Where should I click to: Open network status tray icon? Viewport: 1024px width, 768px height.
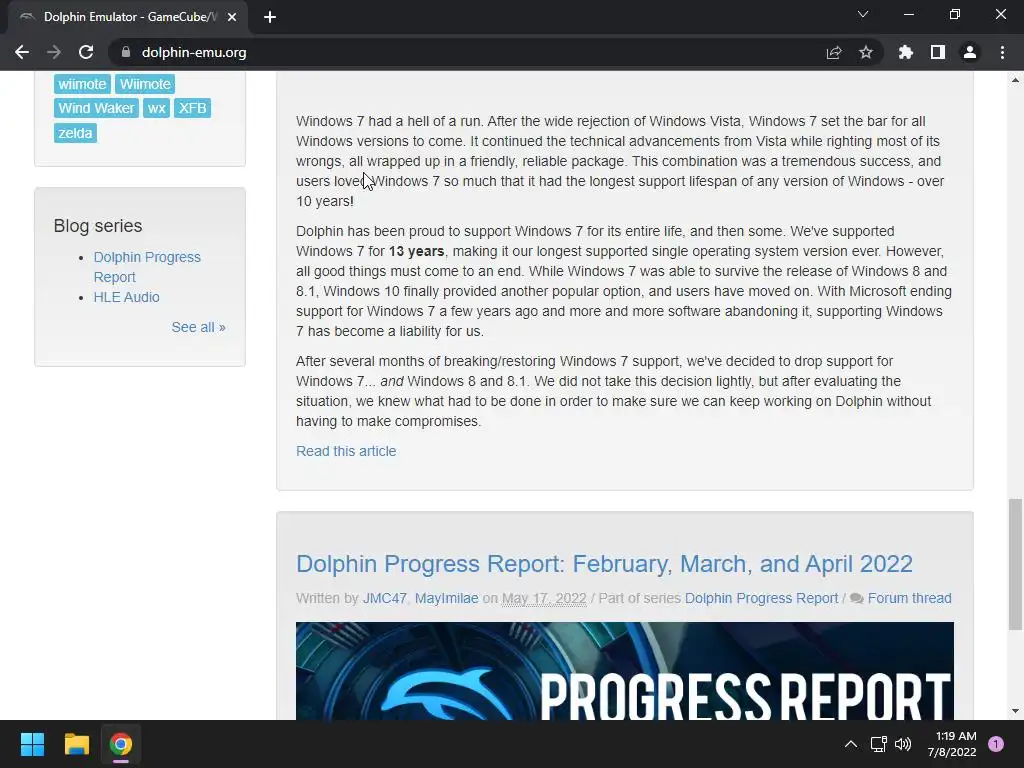click(878, 744)
